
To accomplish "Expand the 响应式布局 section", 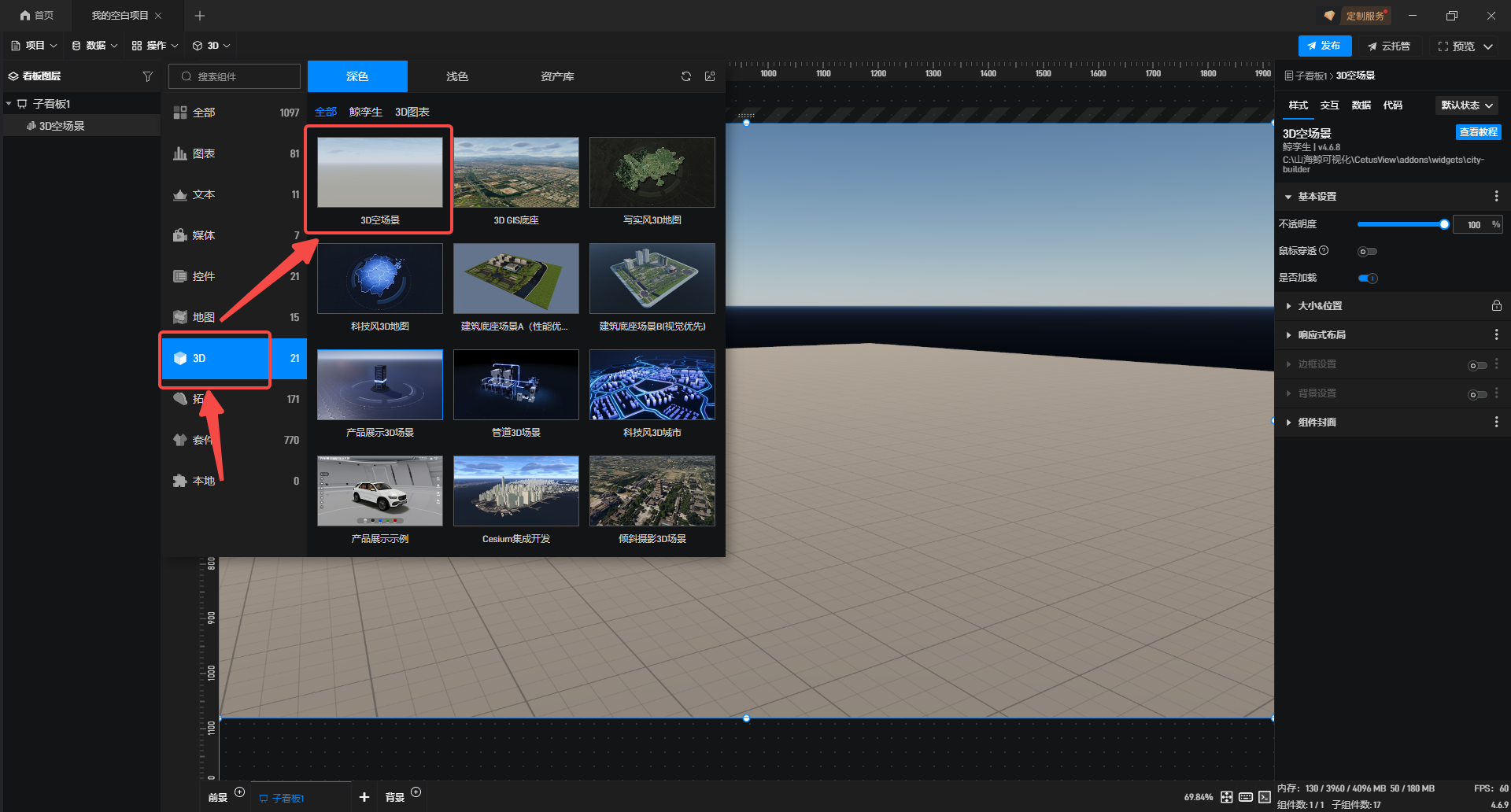I will (x=1321, y=335).
